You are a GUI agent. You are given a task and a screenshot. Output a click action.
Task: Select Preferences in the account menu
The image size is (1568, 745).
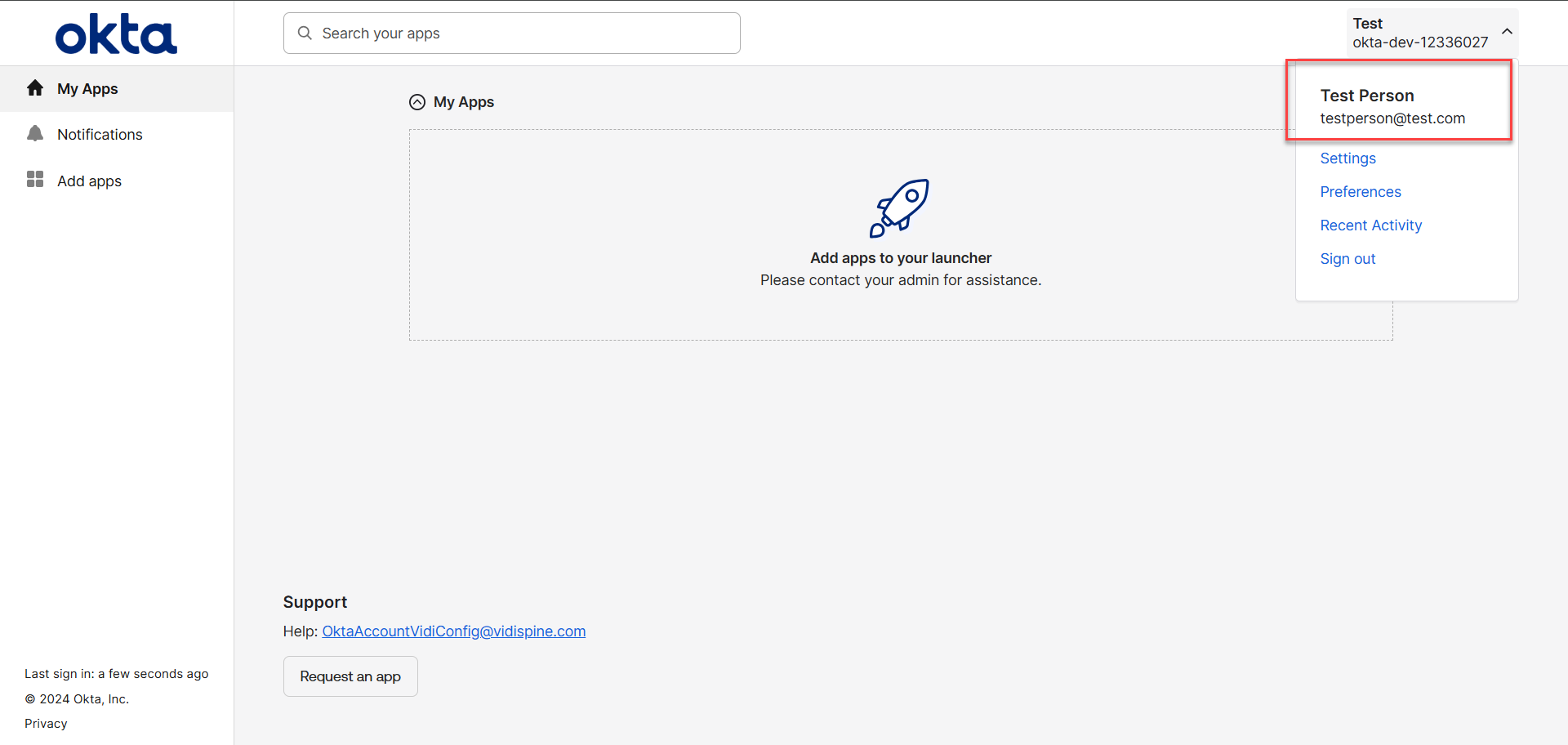[1361, 192]
